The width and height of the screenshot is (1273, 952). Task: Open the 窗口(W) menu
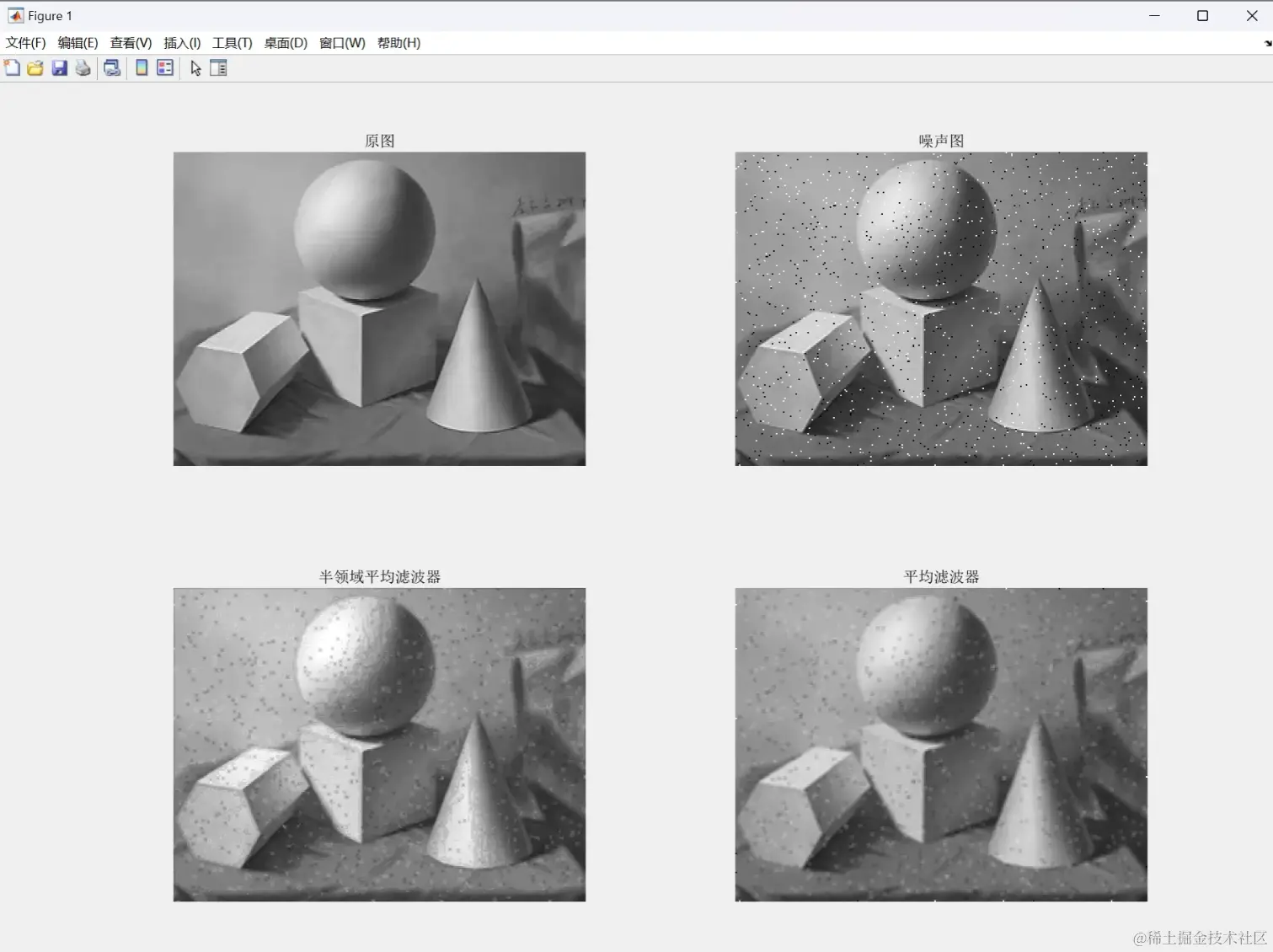coord(342,43)
